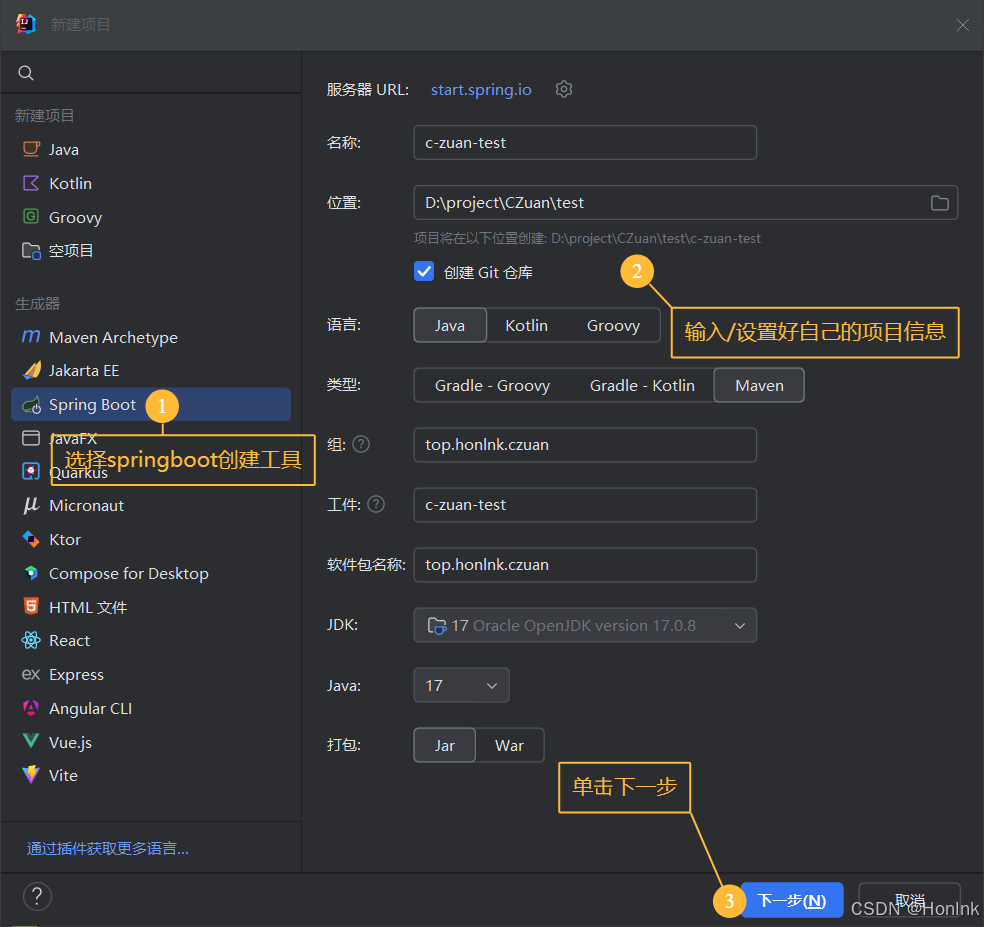
Task: Click the JavaFX window icon
Action: pos(31,437)
